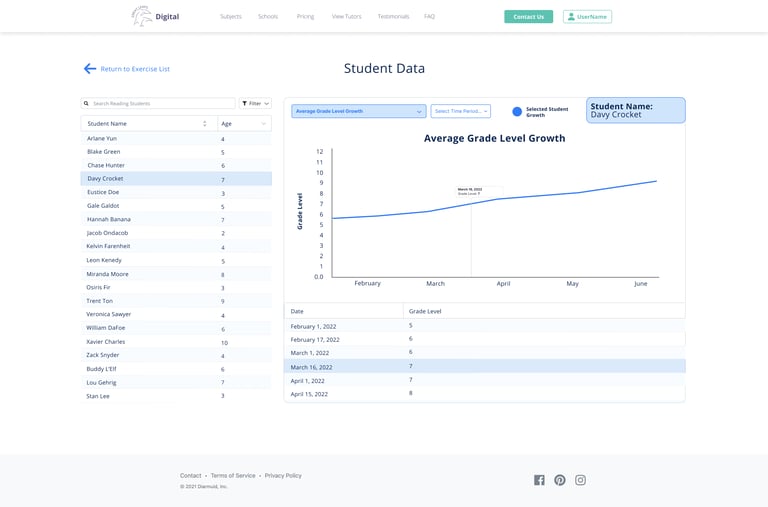Image resolution: width=768 pixels, height=507 pixels.
Task: Open Privacy Policy link
Action: click(x=283, y=476)
